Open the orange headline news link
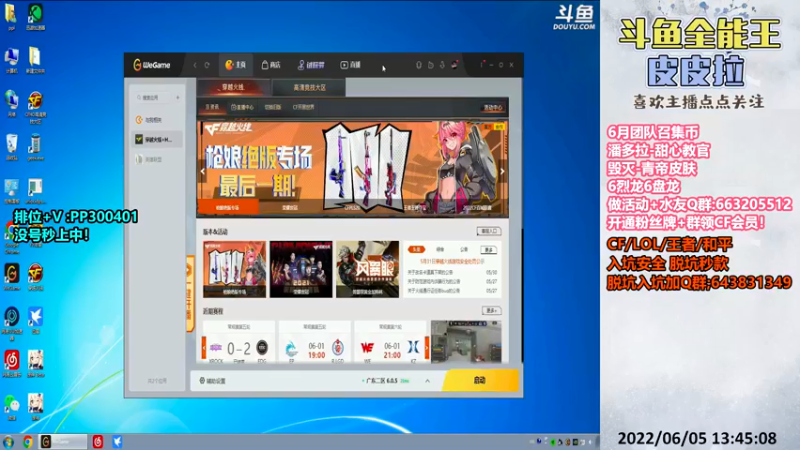 point(452,261)
